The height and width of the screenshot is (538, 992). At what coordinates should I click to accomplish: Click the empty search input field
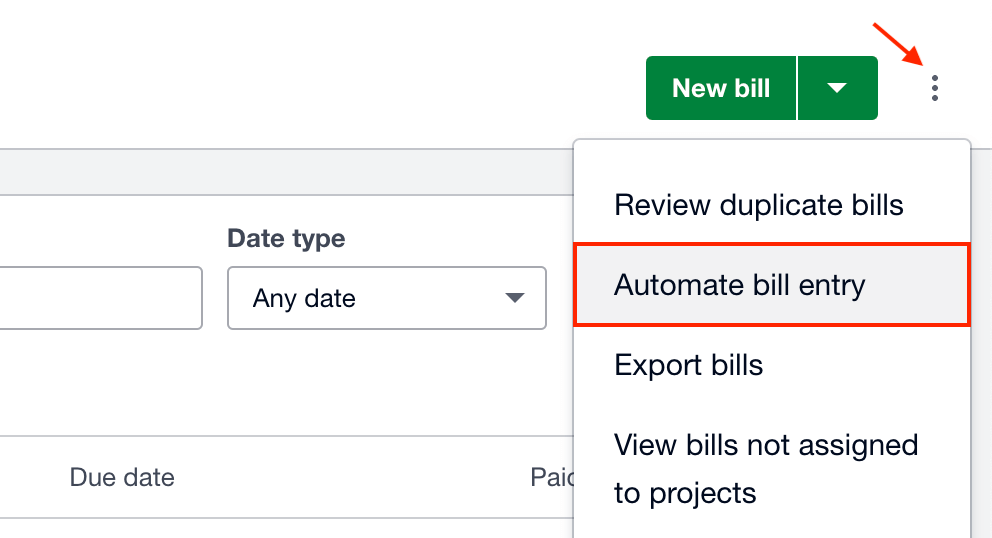point(101,298)
